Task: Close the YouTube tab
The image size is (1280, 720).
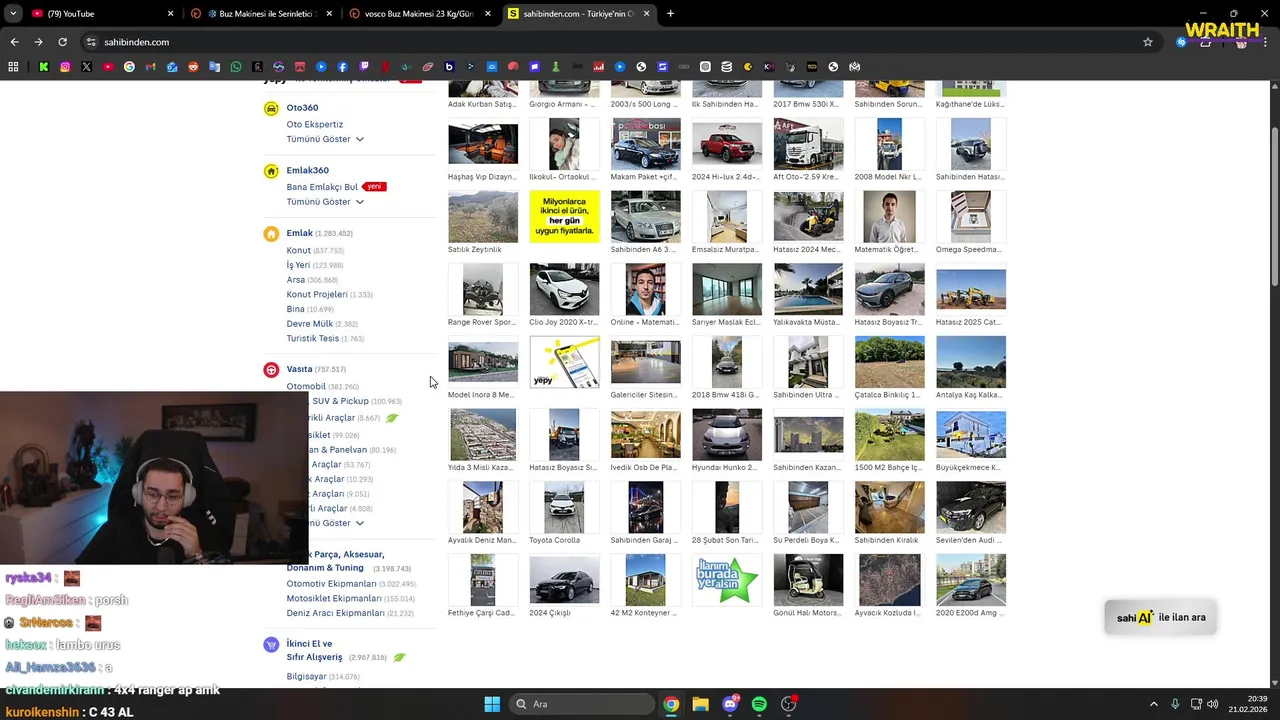Action: point(170,14)
